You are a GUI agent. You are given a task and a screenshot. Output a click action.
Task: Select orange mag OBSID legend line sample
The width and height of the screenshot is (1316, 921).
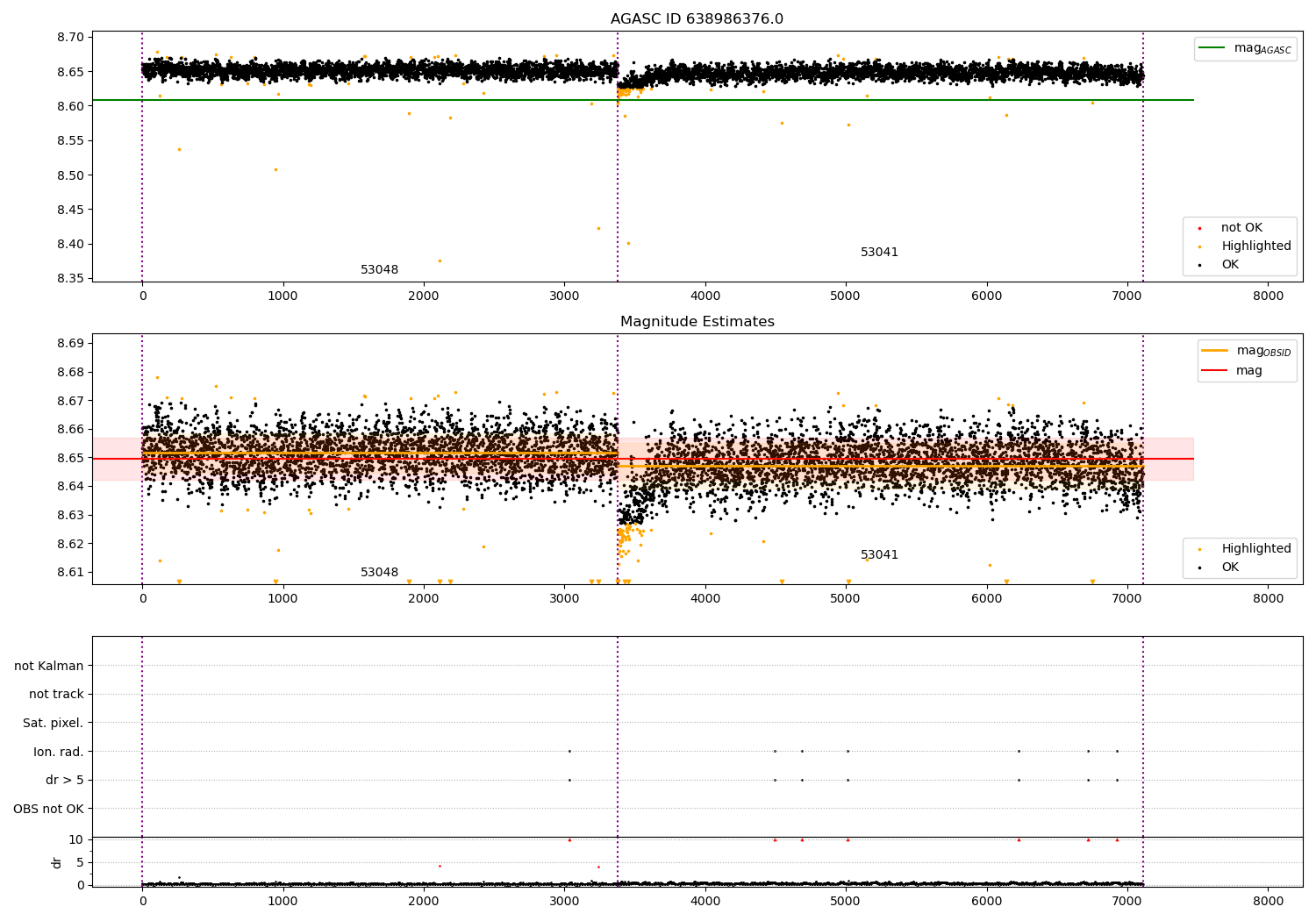[1215, 351]
